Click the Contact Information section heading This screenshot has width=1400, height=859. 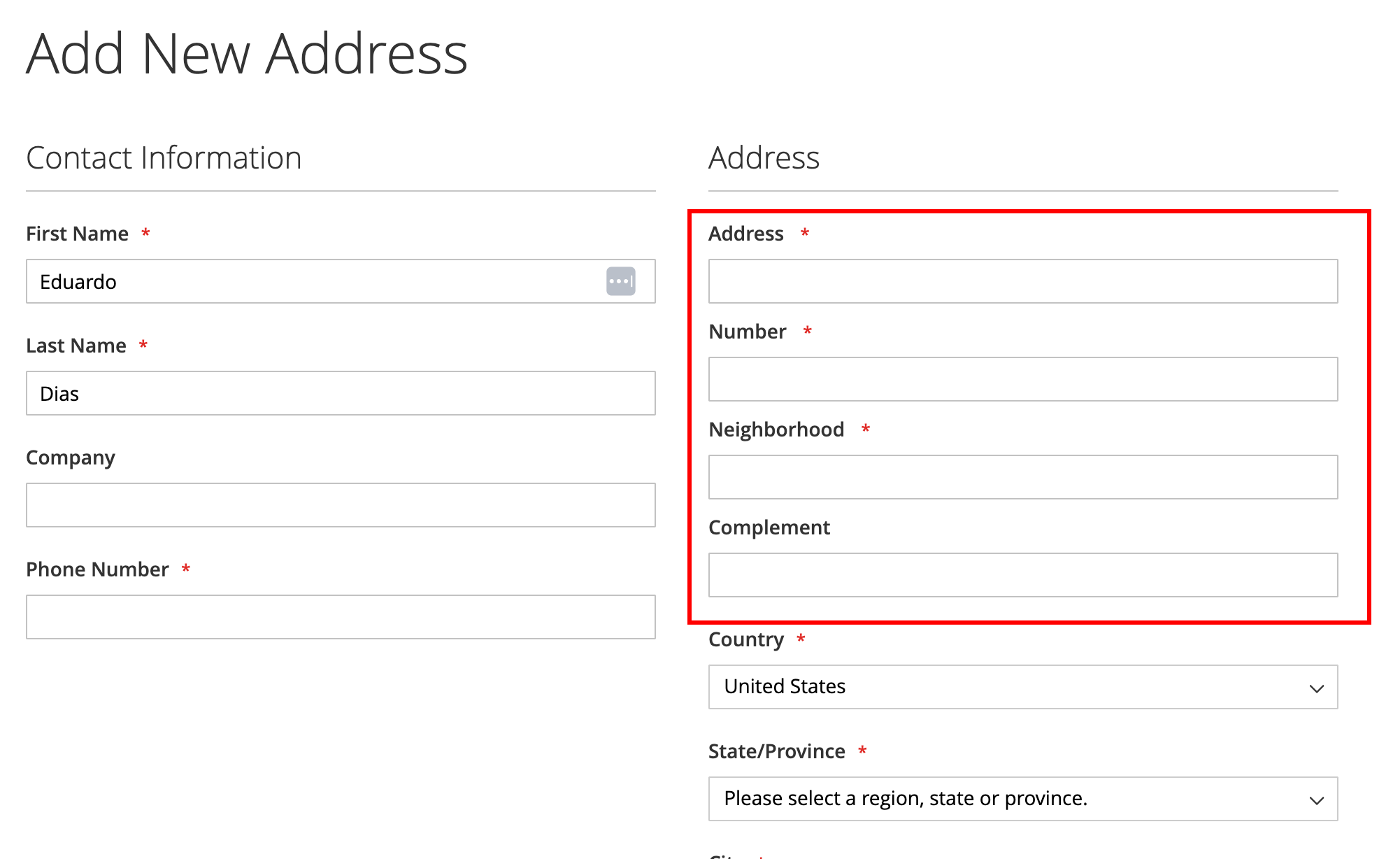(164, 158)
